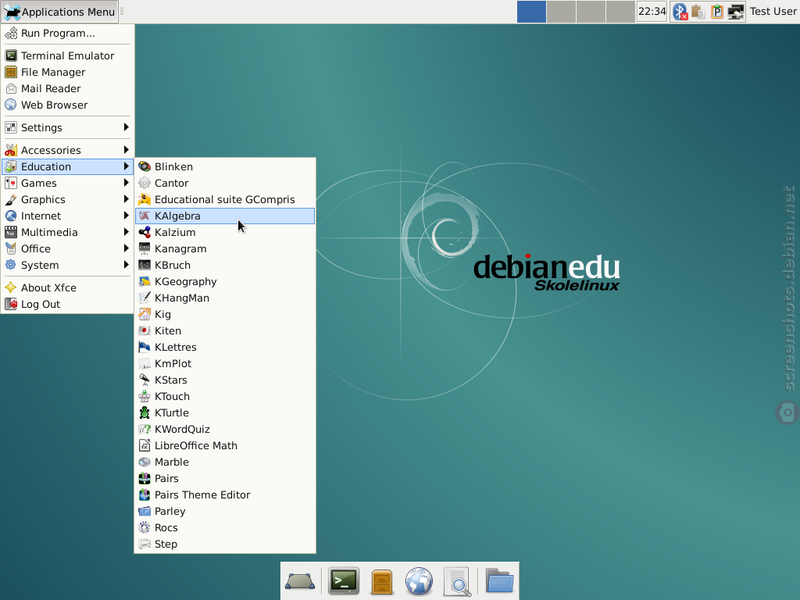Click the Test User panel button
Viewport: 800px width, 600px height.
(772, 12)
